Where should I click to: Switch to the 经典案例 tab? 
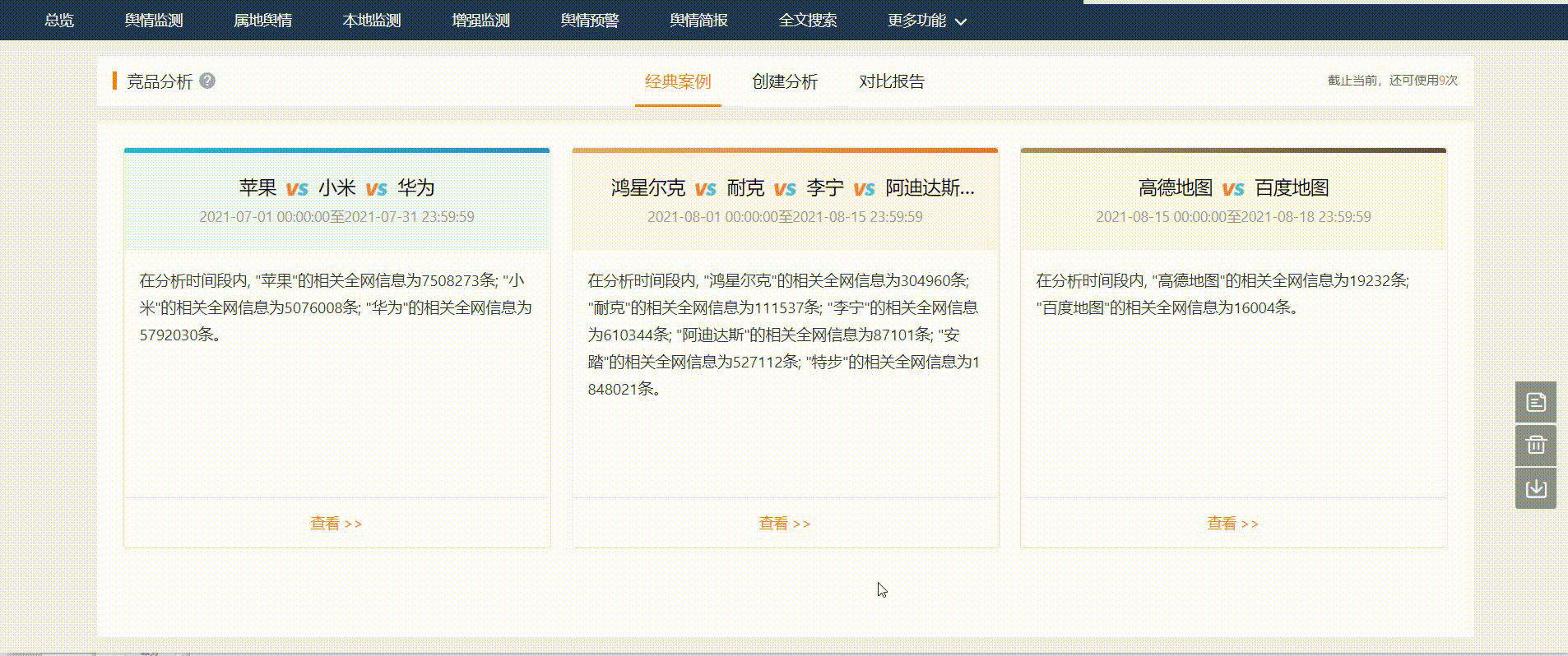click(x=678, y=81)
